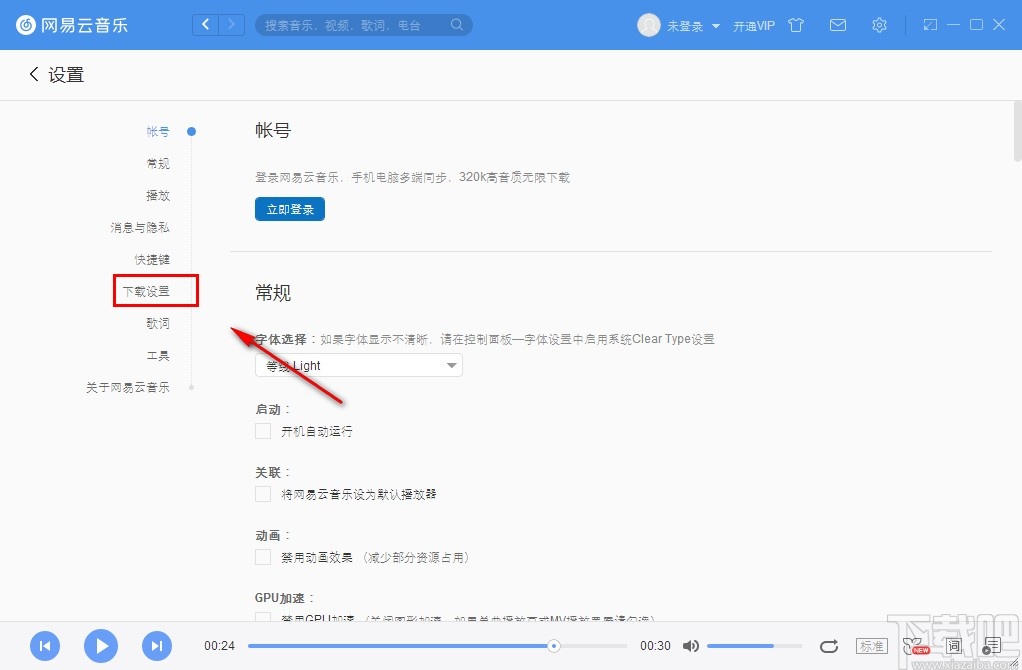The height and width of the screenshot is (670, 1022).
Task: Click the 00:30 total time
Action: (x=655, y=646)
